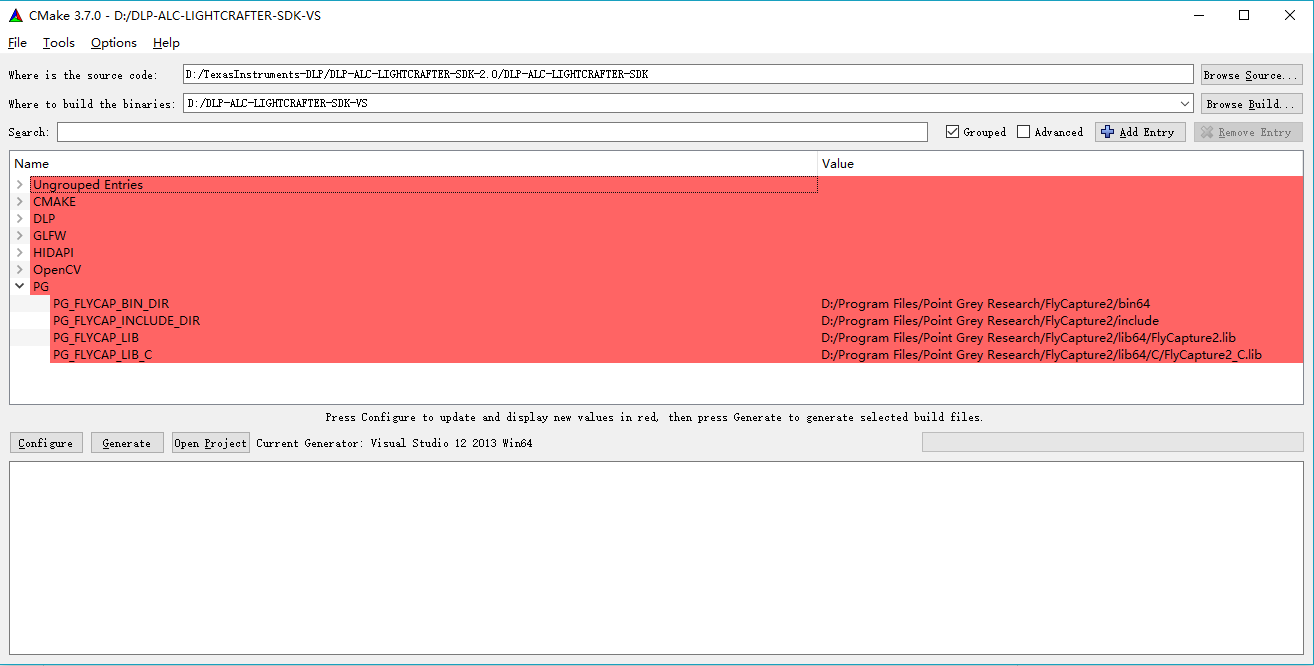Screen dimensions: 1314x666
Task: Expand the DLP group arrow
Action: pos(20,219)
